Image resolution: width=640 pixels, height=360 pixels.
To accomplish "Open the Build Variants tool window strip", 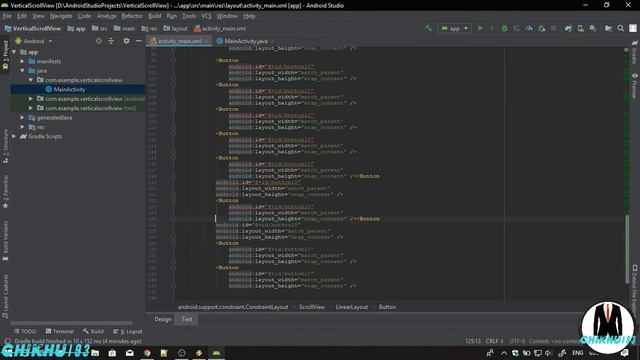I will (5, 241).
